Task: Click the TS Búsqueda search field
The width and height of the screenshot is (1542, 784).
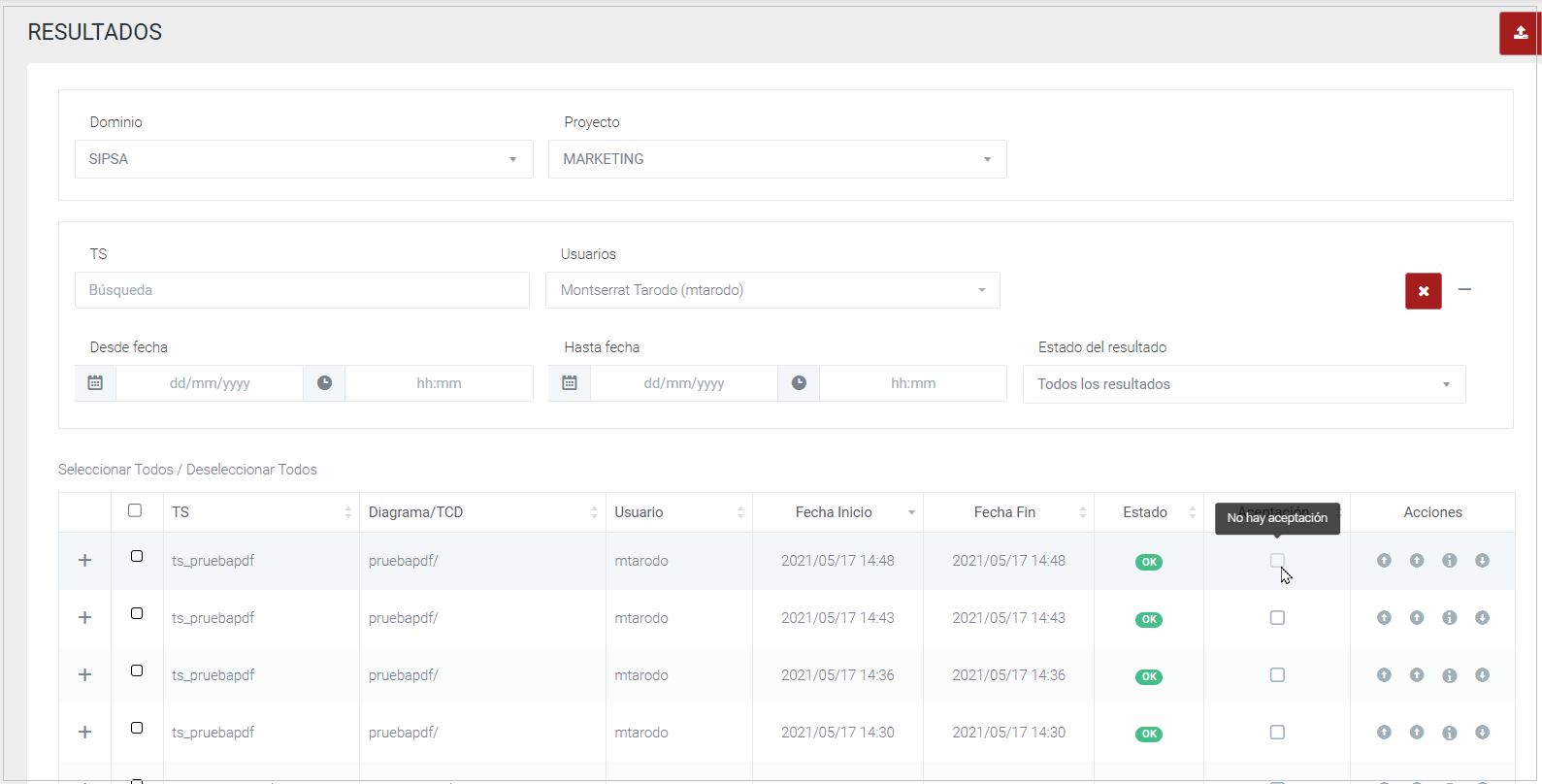Action: [302, 290]
